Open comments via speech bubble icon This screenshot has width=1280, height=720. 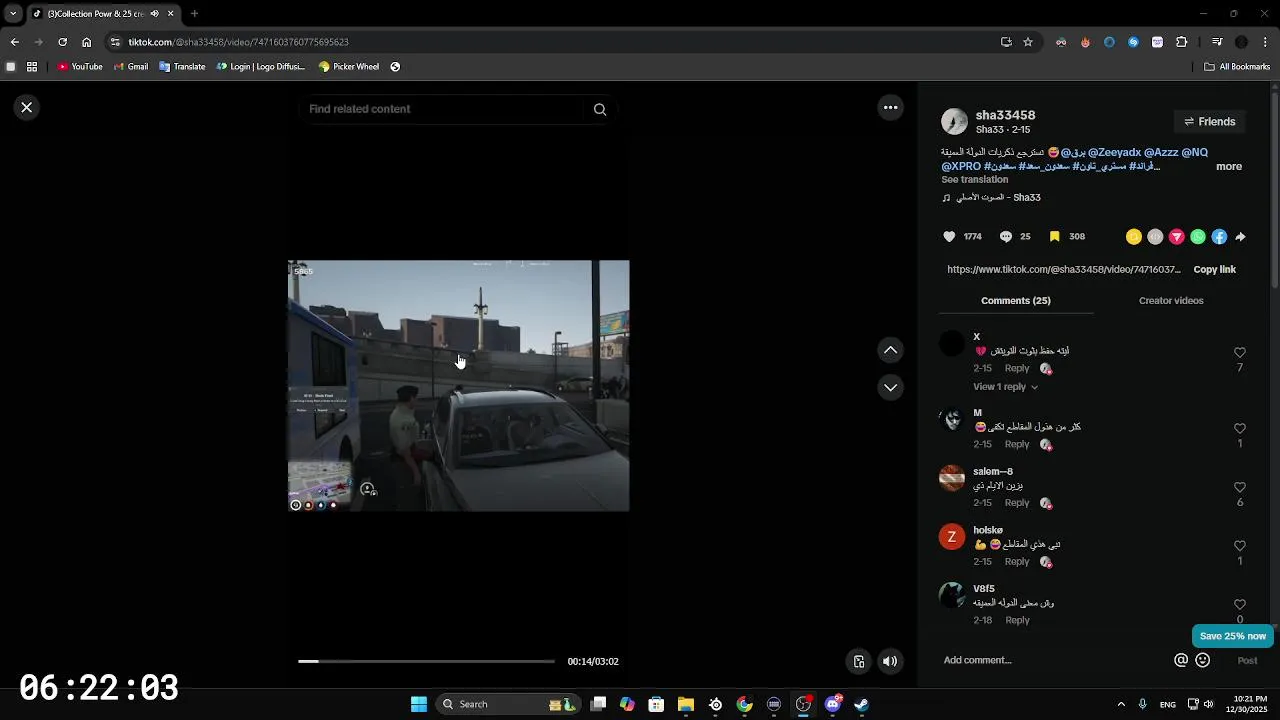point(1006,237)
